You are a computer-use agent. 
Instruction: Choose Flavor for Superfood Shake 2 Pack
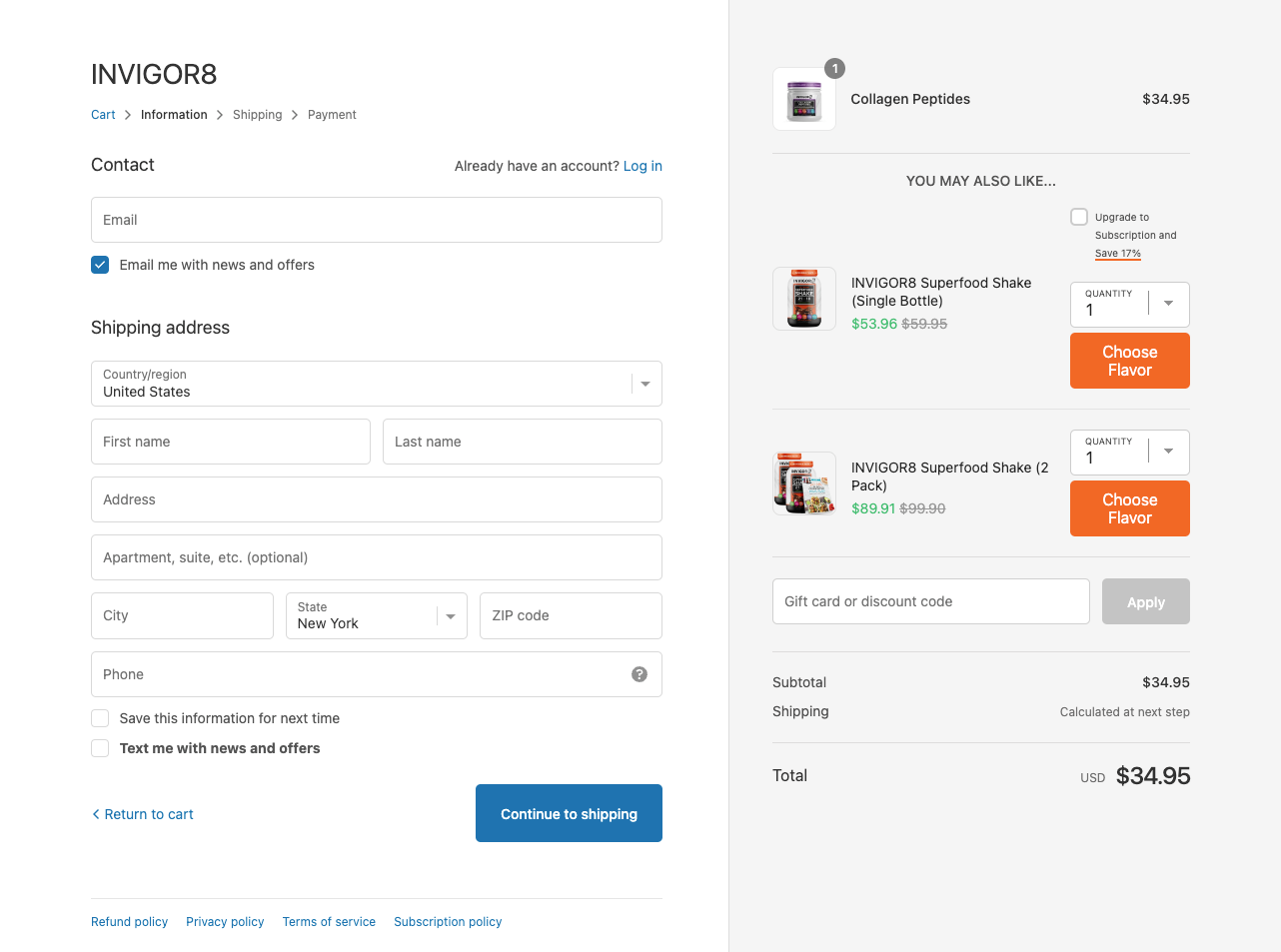[x=1130, y=508]
